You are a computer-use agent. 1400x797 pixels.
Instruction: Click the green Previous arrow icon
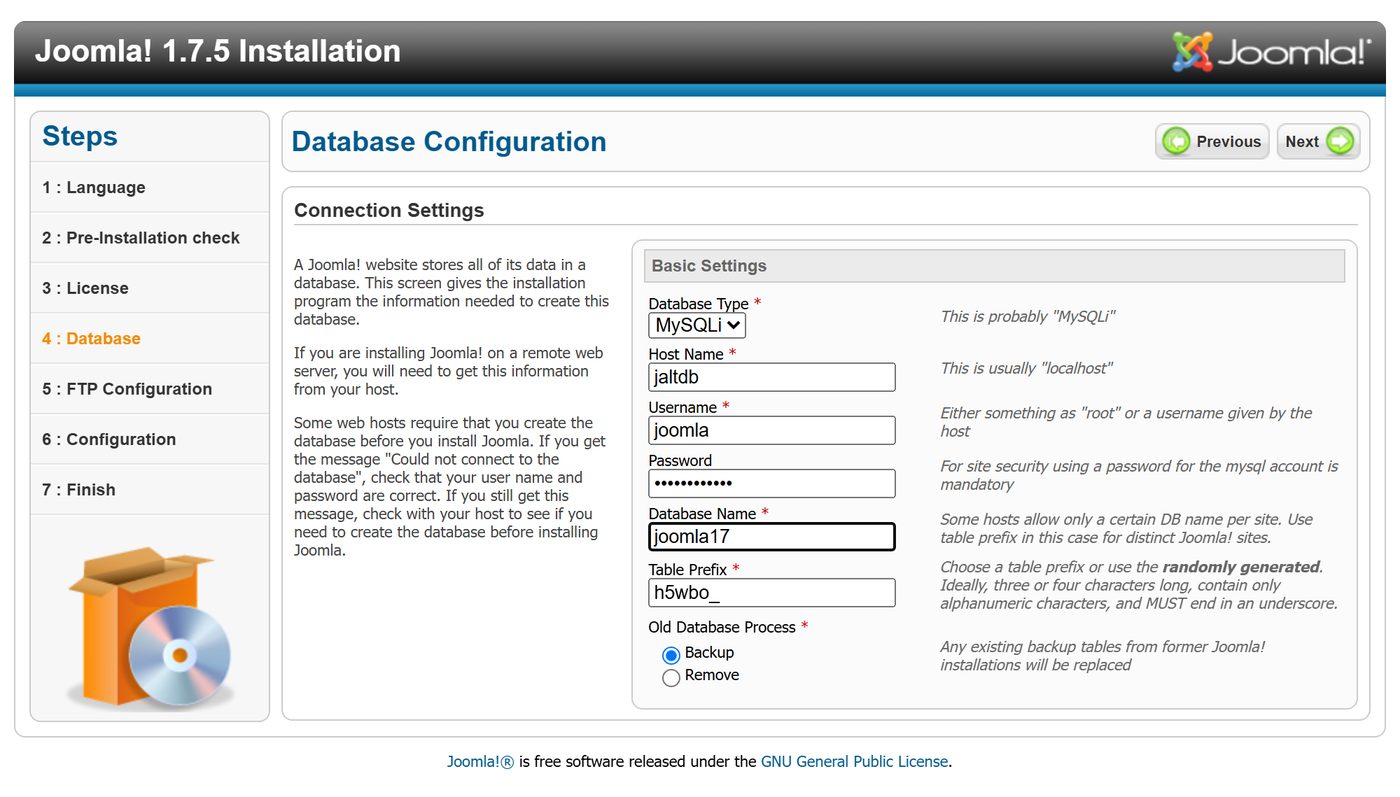coord(1177,142)
